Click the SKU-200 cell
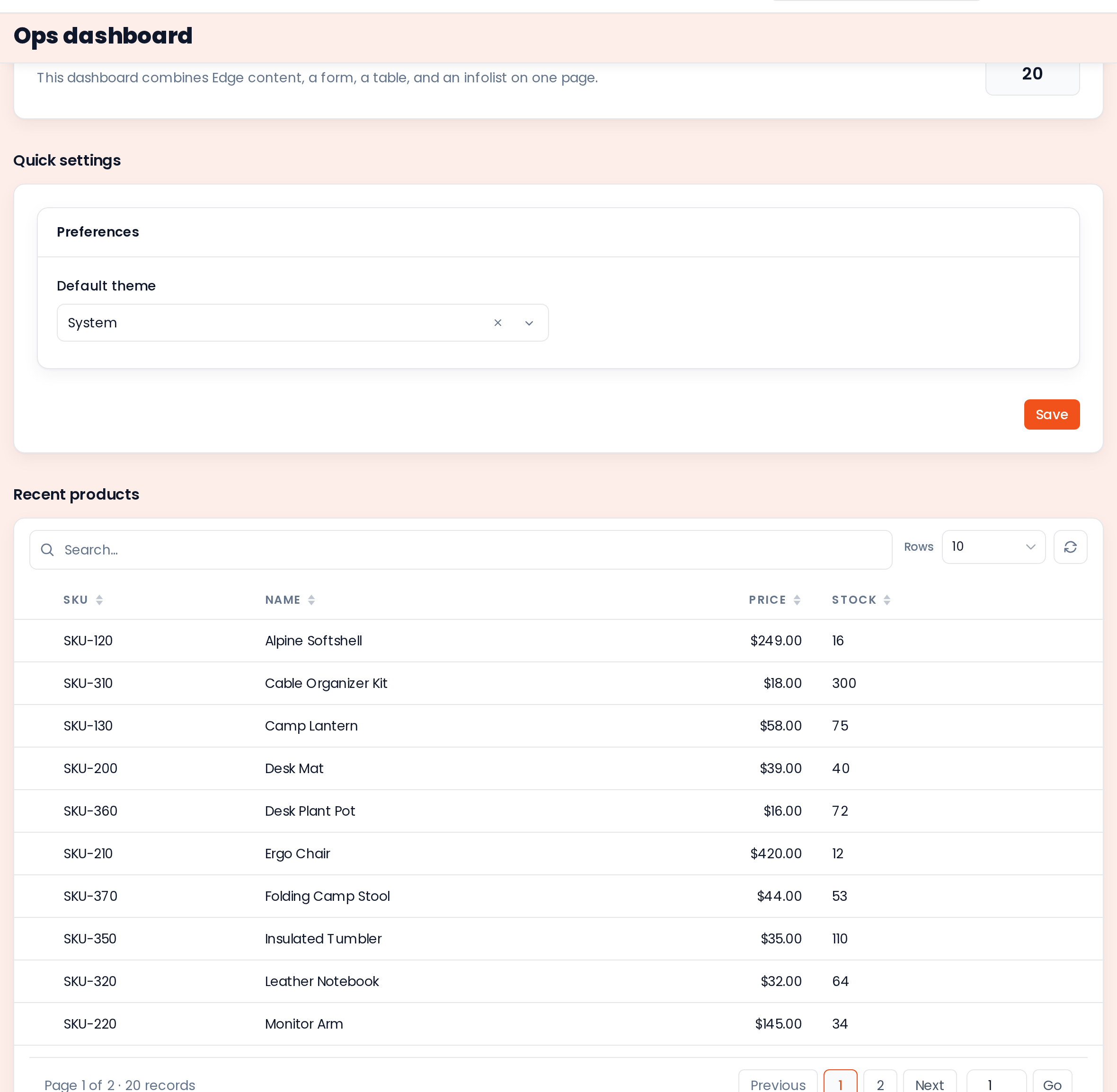Screen dimensions: 1117x1092 tap(90, 768)
